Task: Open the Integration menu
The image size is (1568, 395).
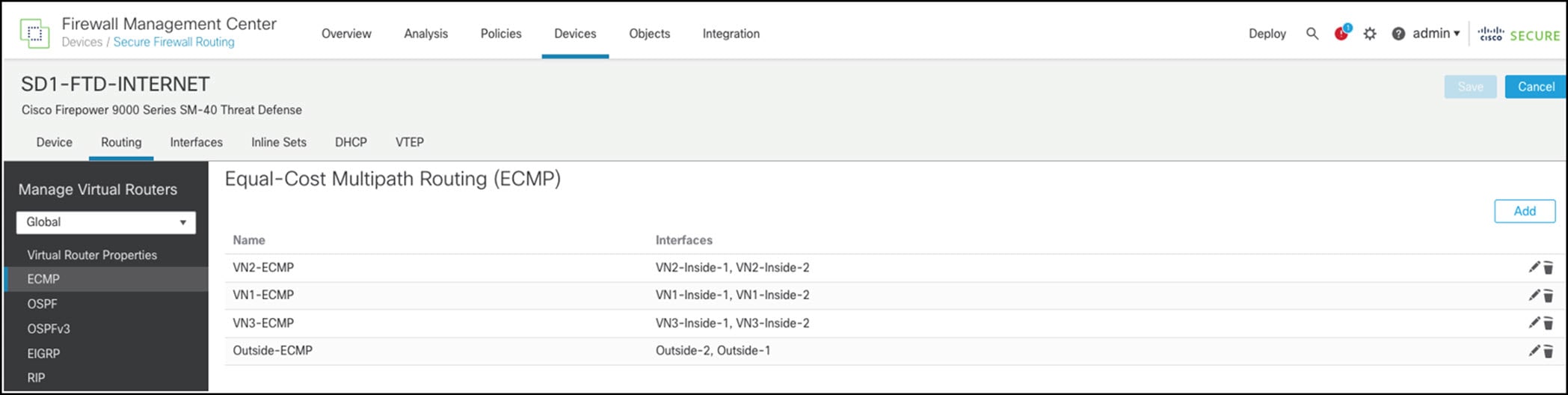Action: point(731,34)
